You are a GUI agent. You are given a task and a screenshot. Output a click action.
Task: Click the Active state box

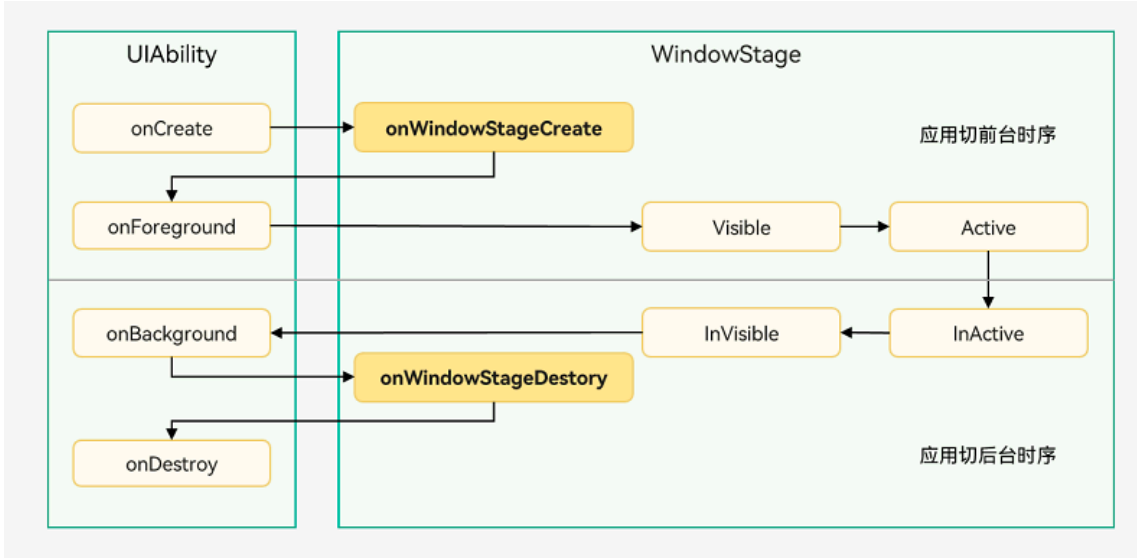click(x=988, y=227)
